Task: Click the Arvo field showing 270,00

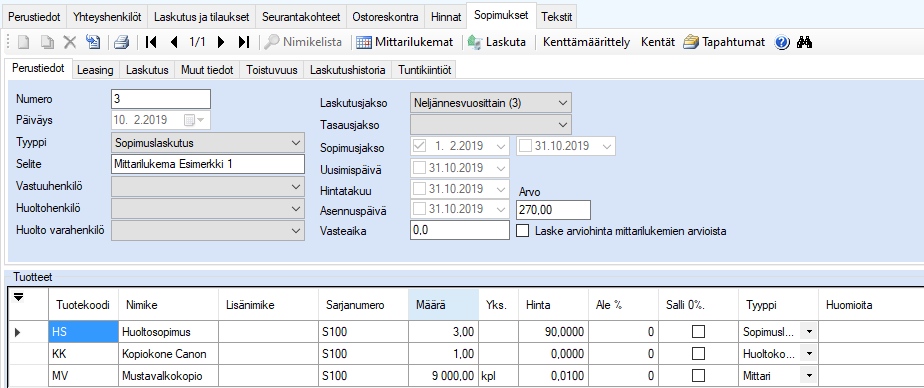Action: (553, 209)
